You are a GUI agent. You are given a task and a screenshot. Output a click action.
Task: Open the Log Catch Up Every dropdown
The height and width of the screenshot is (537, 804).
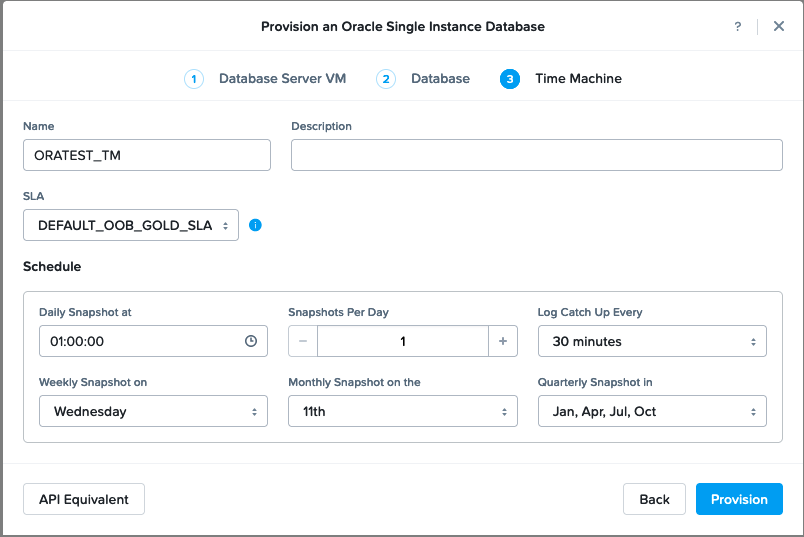pyautogui.click(x=652, y=341)
